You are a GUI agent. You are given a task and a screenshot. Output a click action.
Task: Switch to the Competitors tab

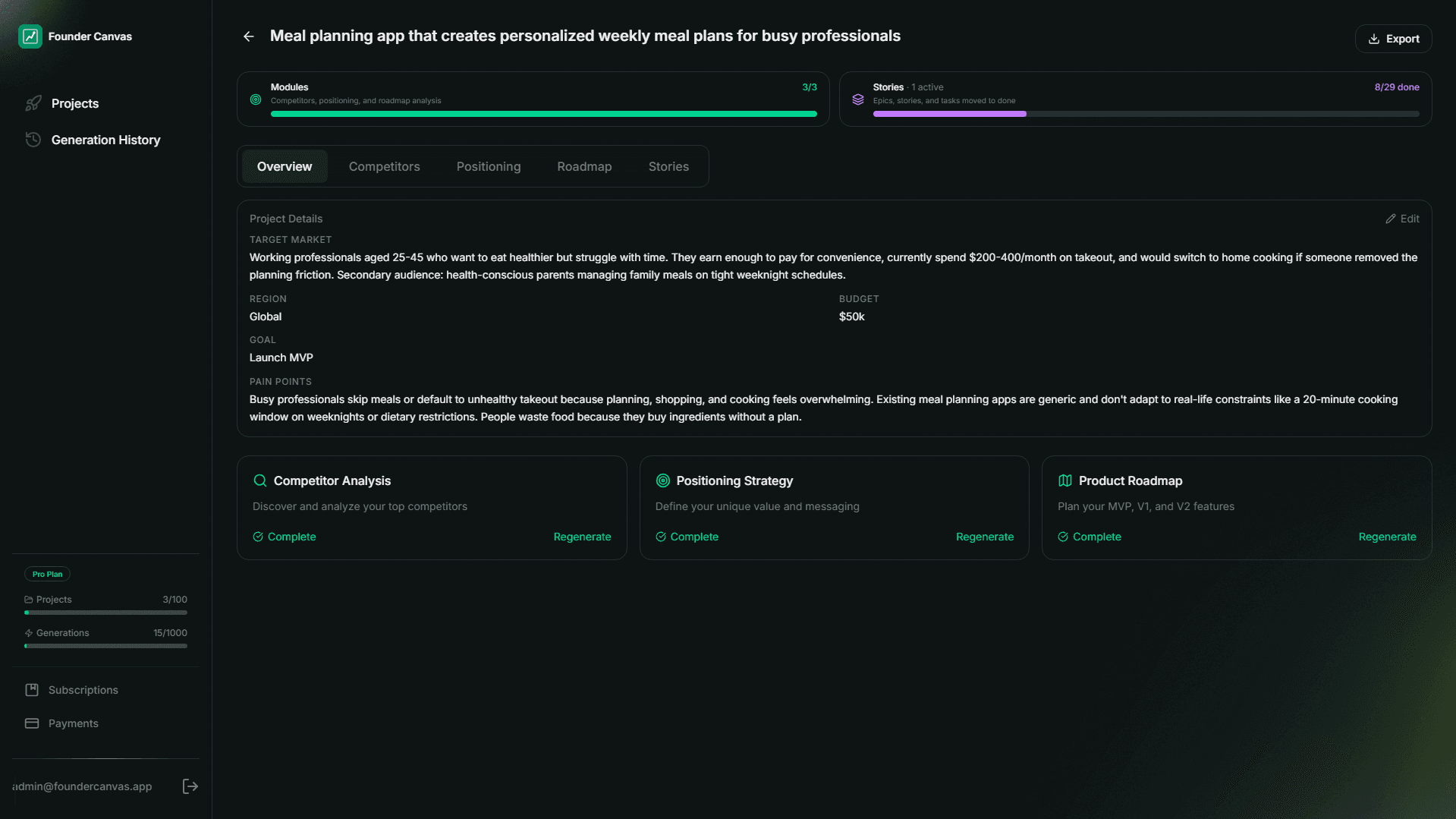[x=384, y=166]
